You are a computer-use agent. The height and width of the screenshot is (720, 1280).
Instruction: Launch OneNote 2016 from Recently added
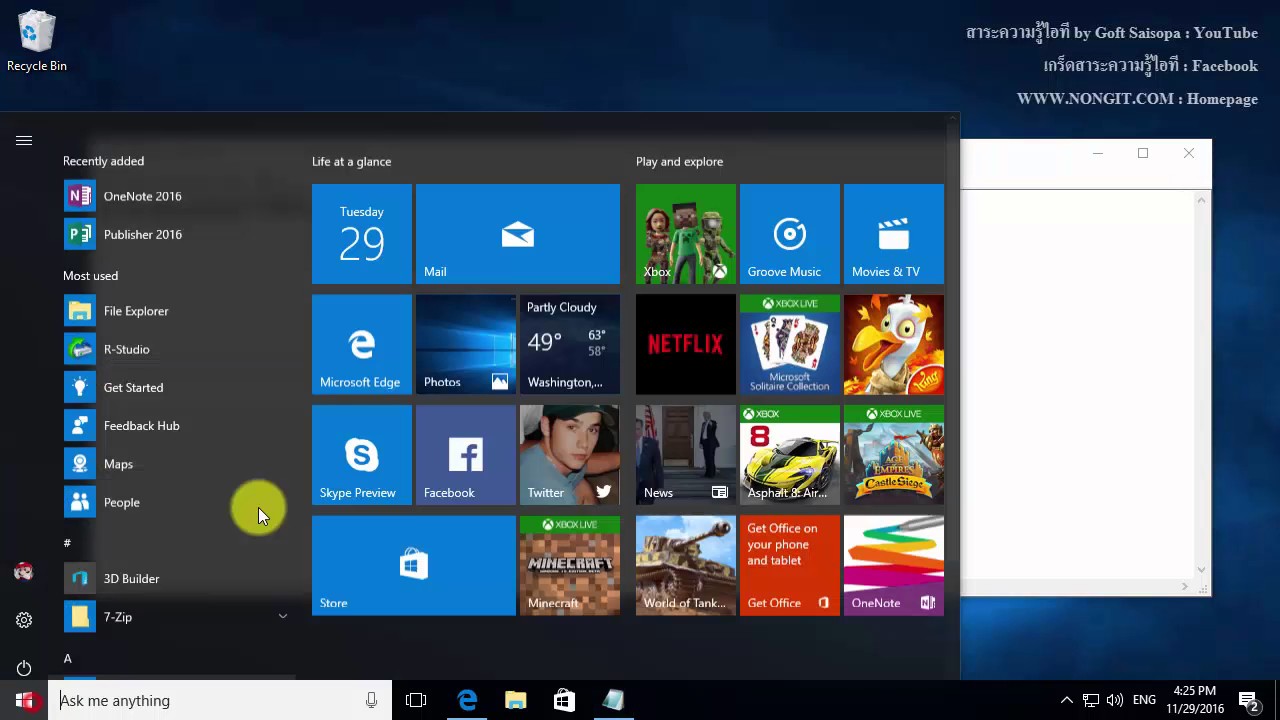179,196
